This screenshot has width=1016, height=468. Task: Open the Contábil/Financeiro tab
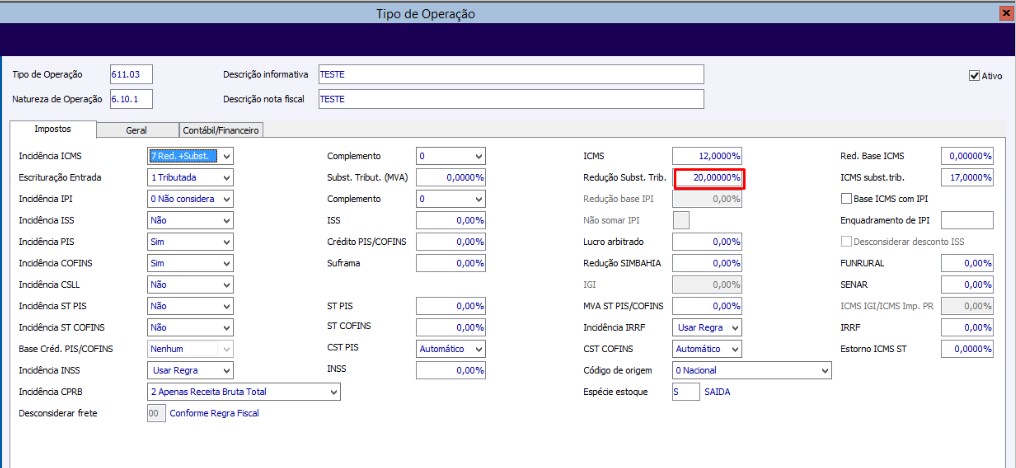pos(221,130)
